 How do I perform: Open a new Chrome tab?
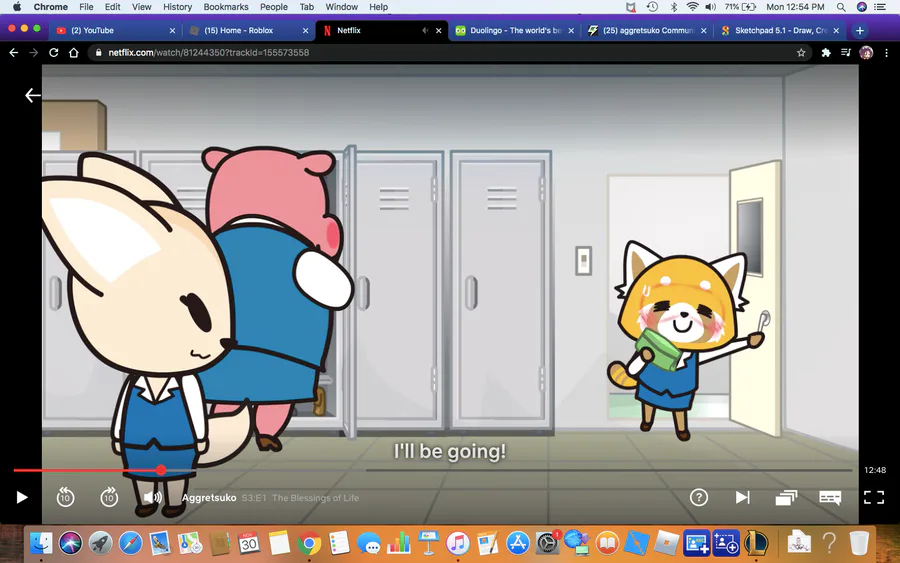(859, 30)
